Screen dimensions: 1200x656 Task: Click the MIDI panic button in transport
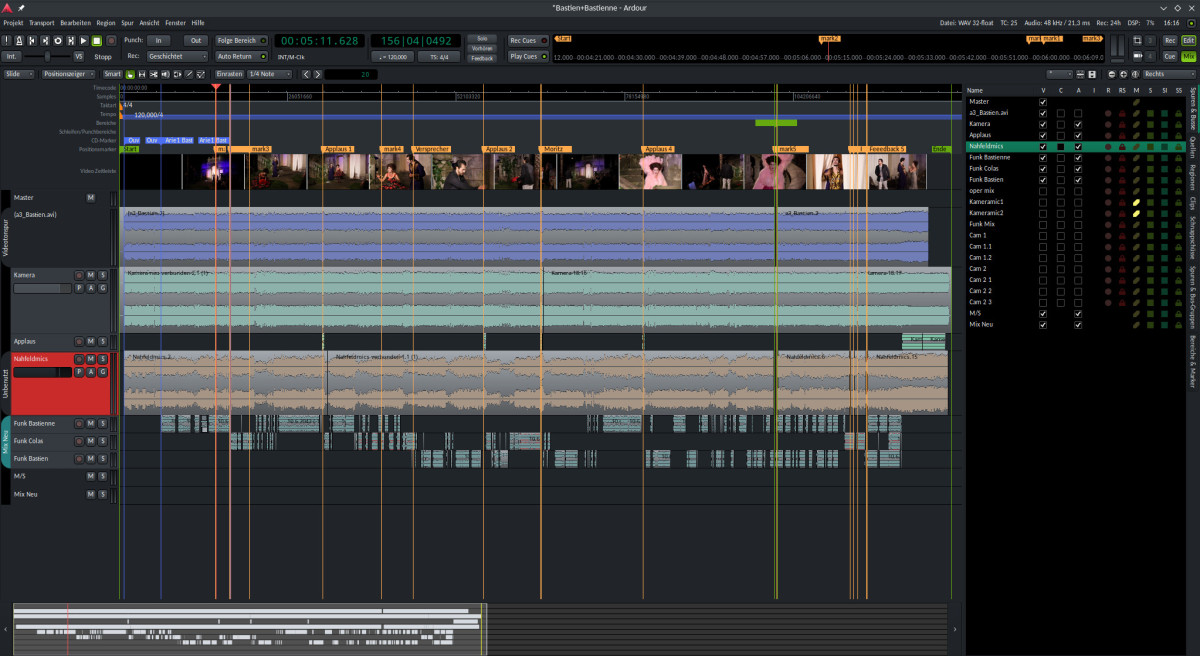tap(7, 40)
